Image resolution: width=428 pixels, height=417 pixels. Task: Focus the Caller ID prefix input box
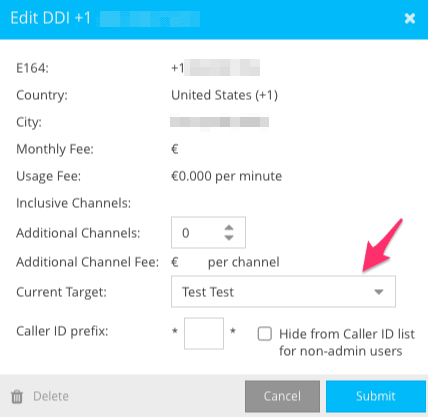pos(204,333)
